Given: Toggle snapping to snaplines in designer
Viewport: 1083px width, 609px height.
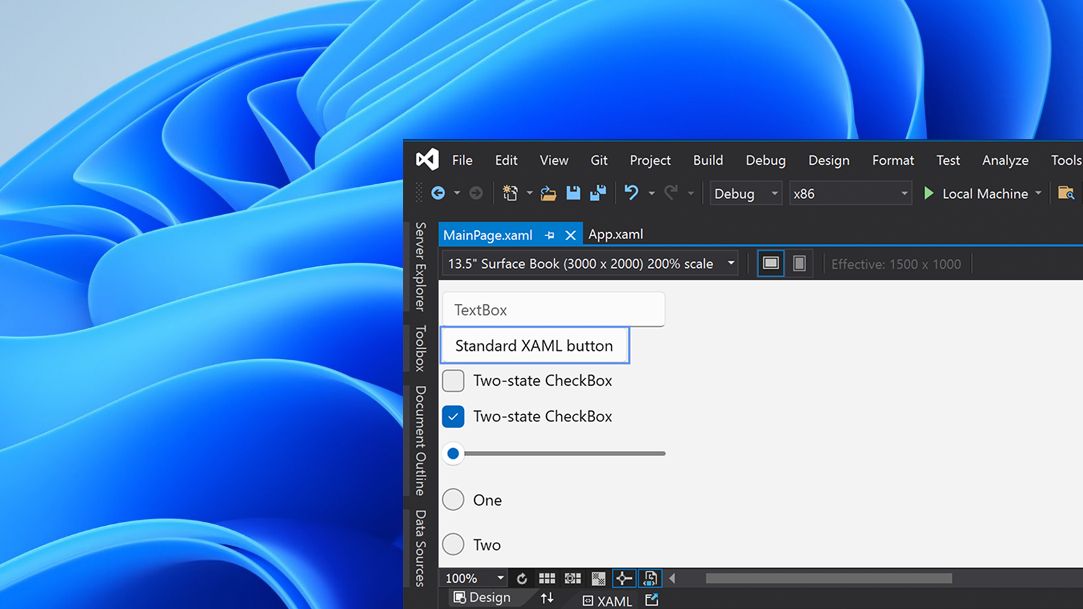Looking at the screenshot, I should pos(623,578).
